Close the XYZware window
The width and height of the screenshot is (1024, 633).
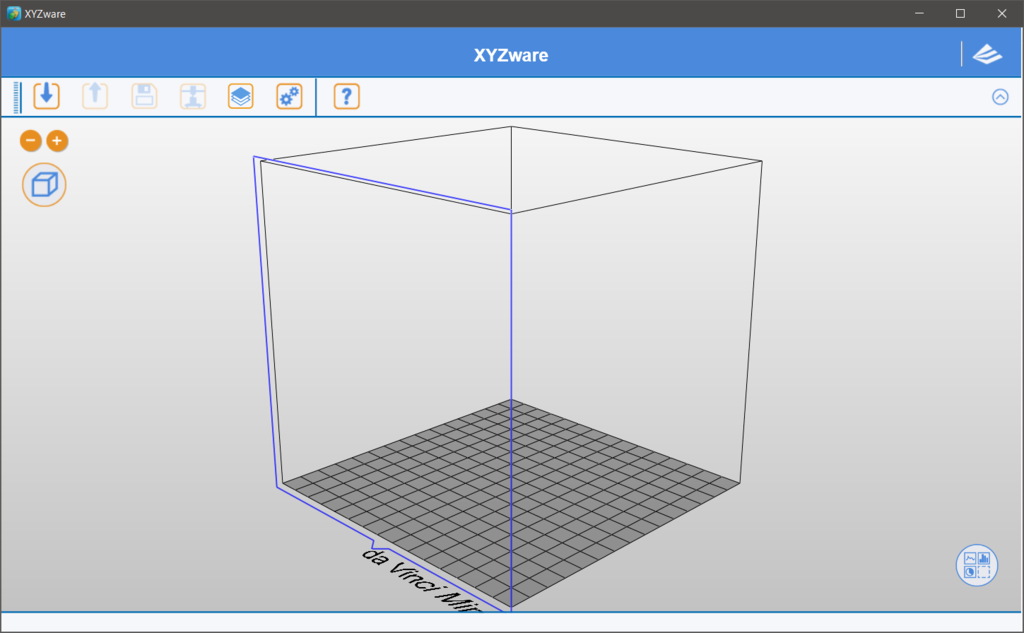tap(1002, 13)
